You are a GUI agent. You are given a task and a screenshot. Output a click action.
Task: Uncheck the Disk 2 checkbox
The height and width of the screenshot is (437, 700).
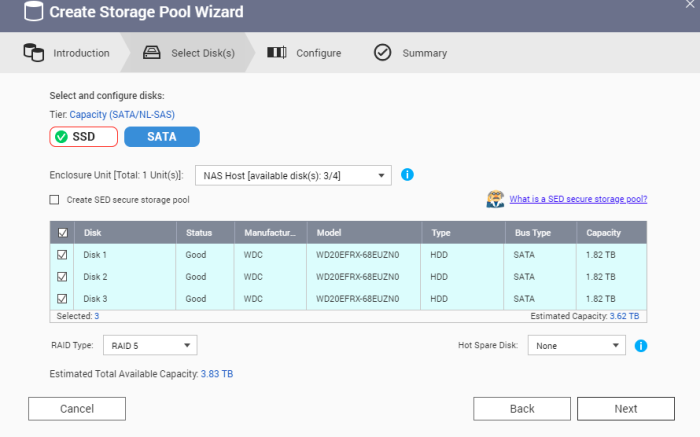click(62, 277)
